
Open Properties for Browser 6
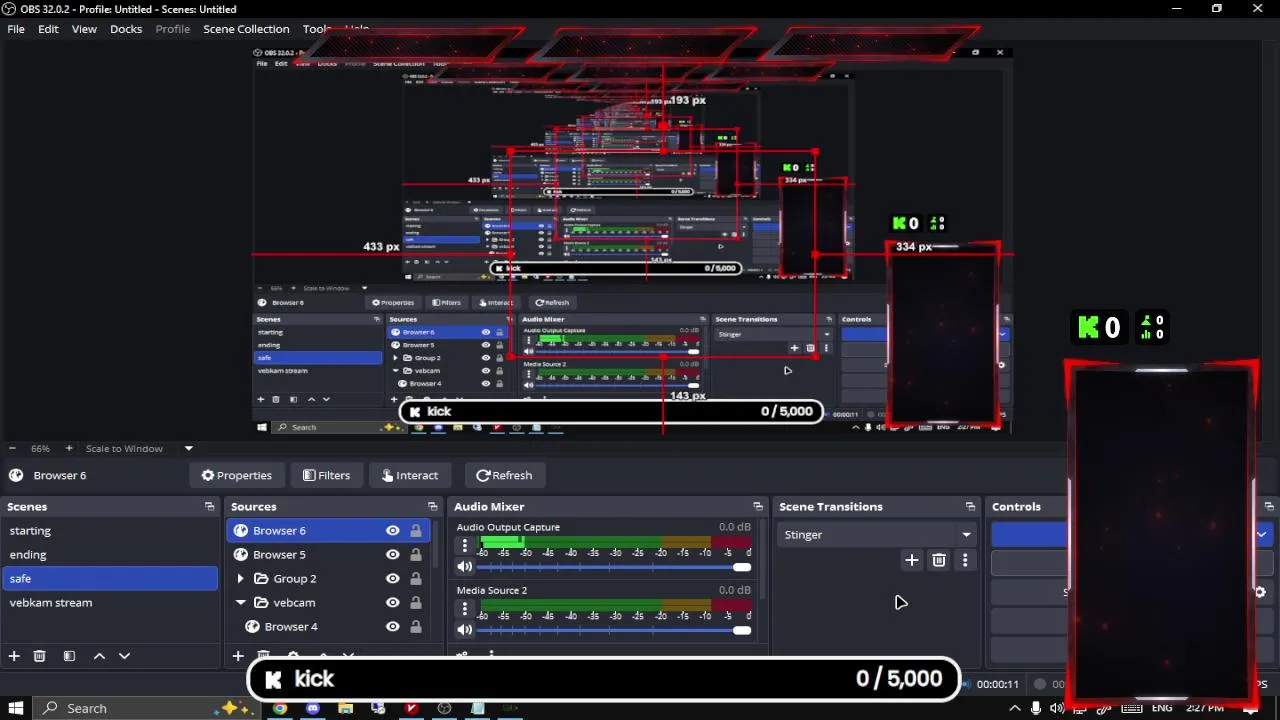click(x=237, y=475)
